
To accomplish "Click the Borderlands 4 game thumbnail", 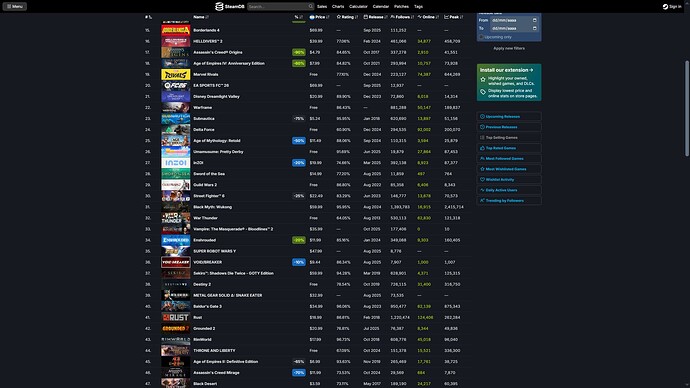I will click(x=176, y=30).
